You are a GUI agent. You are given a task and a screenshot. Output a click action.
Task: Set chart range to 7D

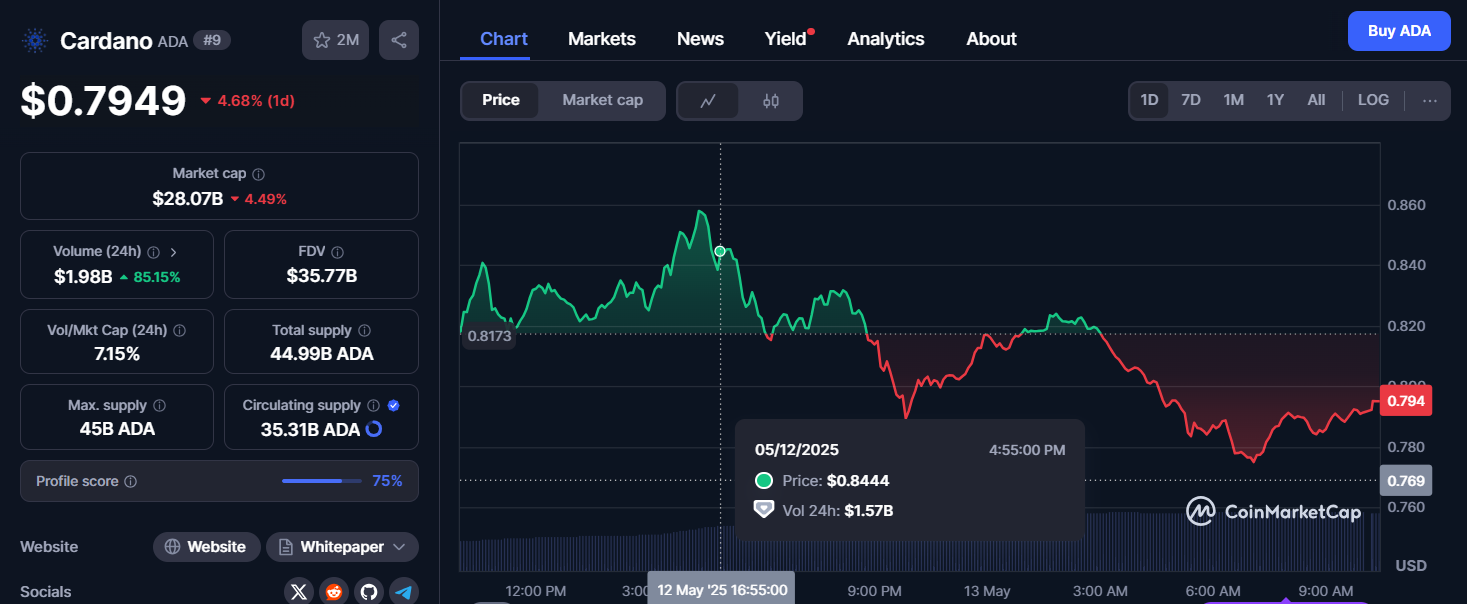[1191, 100]
